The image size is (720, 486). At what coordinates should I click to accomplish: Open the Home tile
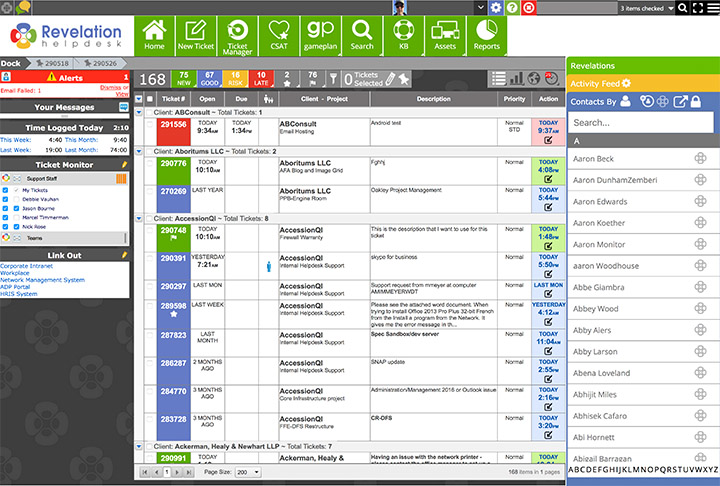(x=154, y=36)
